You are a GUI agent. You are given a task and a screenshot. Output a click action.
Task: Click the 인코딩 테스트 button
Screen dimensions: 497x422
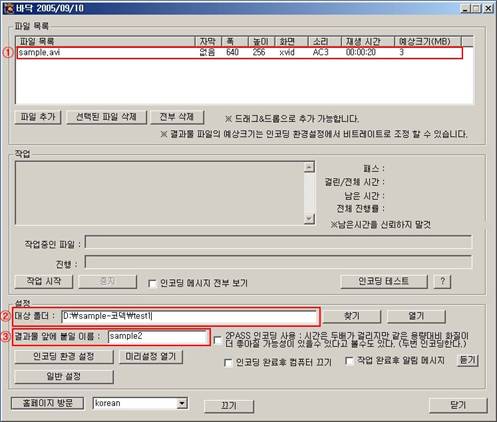384,282
